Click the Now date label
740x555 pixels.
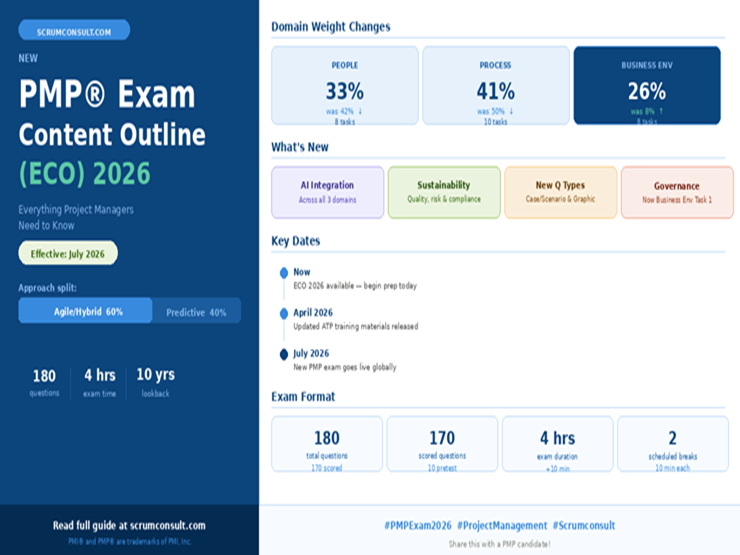click(302, 272)
